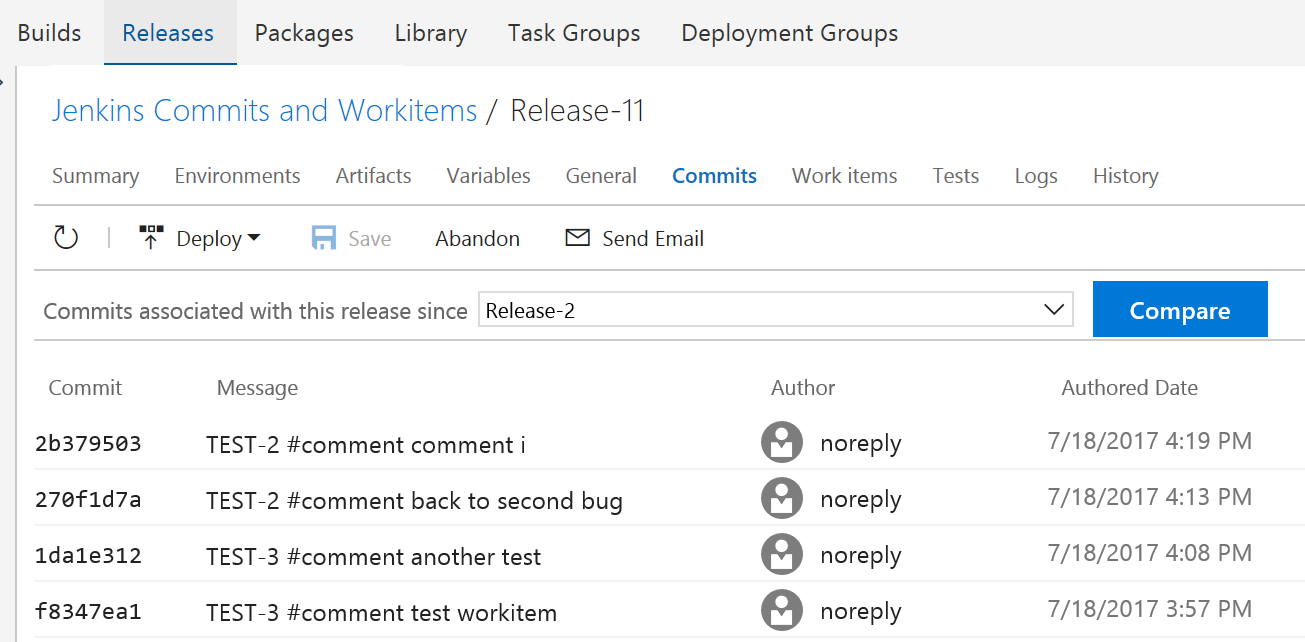Click the author avatar on commit f8347ea1
The height and width of the screenshot is (642, 1305).
pyautogui.click(x=781, y=611)
